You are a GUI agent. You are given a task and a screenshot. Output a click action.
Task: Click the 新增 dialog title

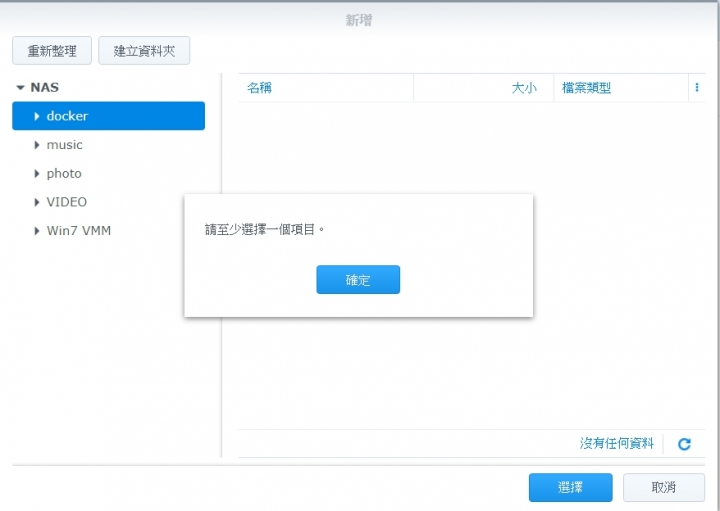tap(359, 20)
